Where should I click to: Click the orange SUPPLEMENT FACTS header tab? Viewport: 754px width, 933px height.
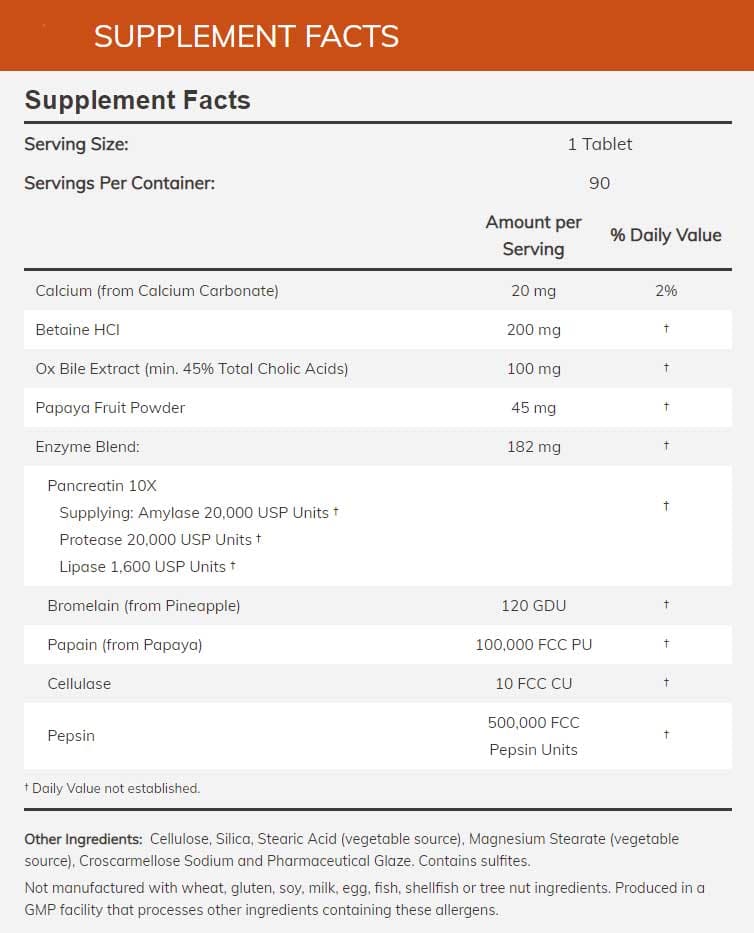tap(246, 36)
